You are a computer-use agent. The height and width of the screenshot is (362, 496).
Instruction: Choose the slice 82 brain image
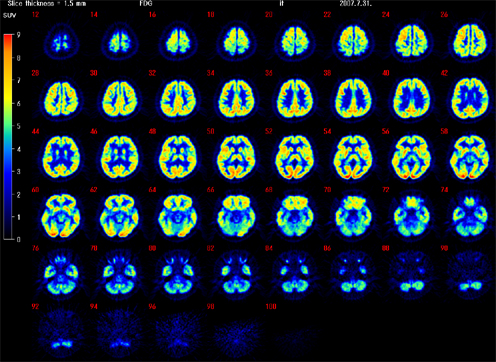coord(236,275)
